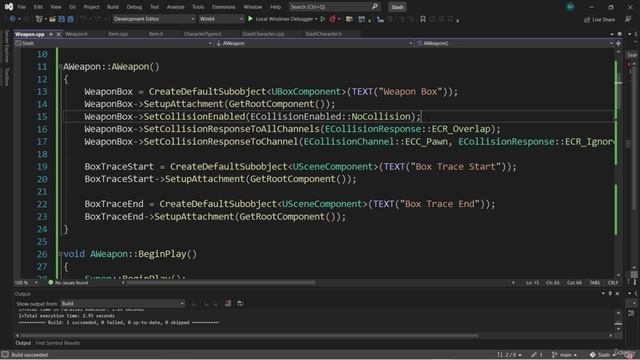Viewport: 640px width, 360px height.
Task: Click the Slash solution name button
Action: (397, 7)
